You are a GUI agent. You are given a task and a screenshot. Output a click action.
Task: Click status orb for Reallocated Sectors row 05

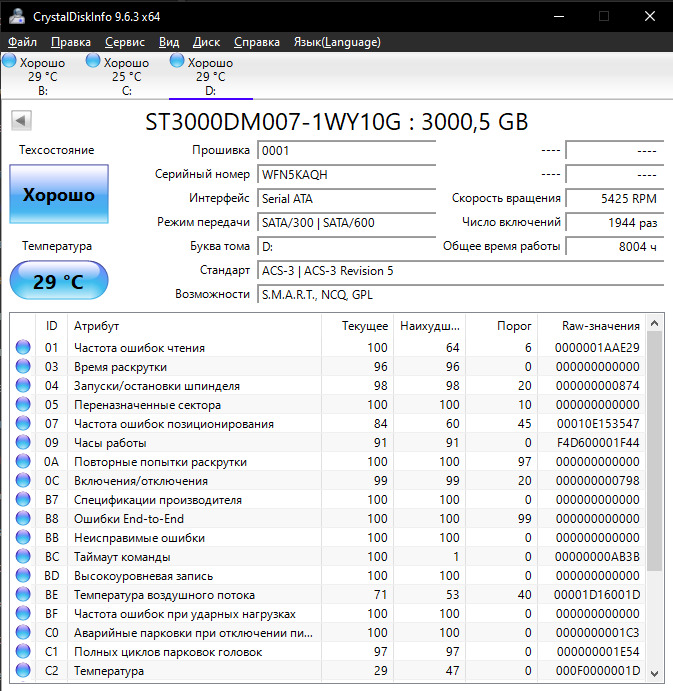click(x=23, y=405)
